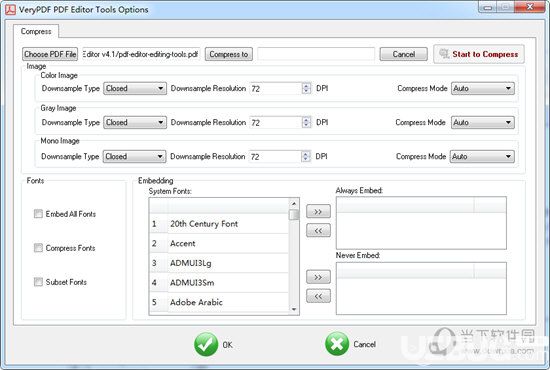This screenshot has height=370, width=550.
Task: Select Accent font in System Fonts
Action: click(x=219, y=243)
